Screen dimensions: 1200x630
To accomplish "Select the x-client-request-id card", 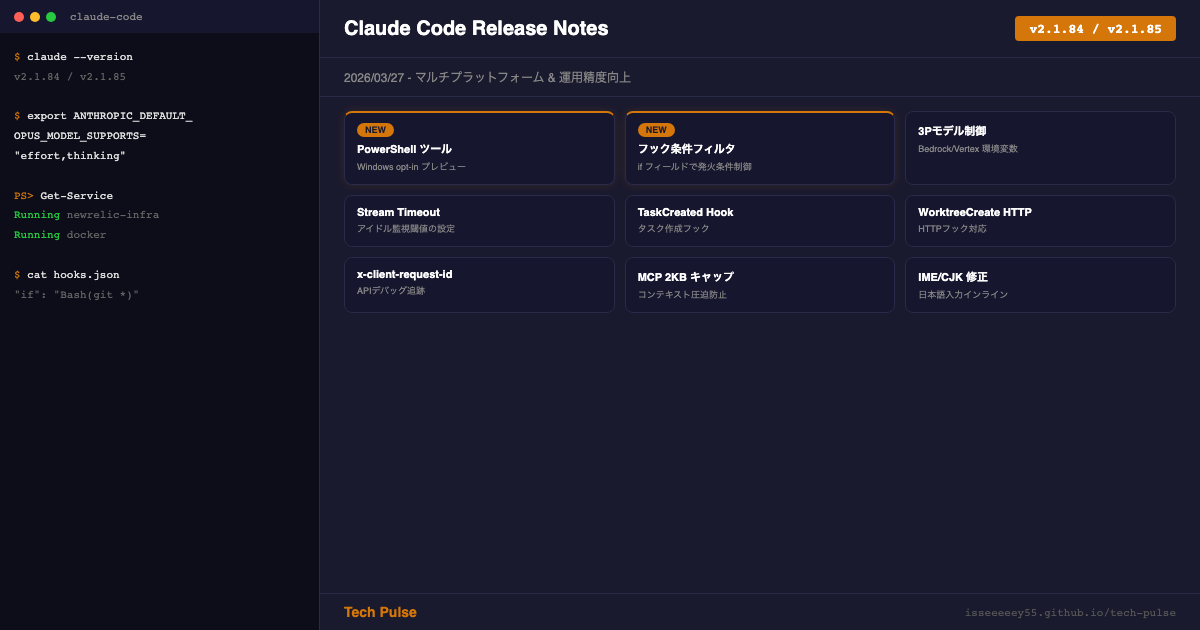I will click(479, 284).
